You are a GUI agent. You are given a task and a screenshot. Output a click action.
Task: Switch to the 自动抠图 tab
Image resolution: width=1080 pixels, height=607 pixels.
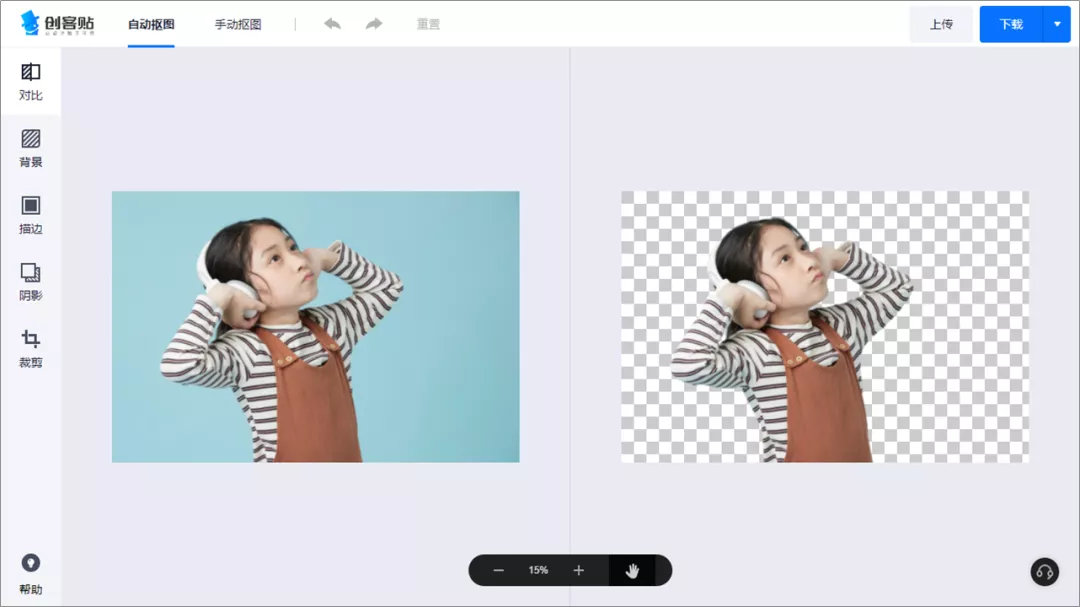[151, 24]
